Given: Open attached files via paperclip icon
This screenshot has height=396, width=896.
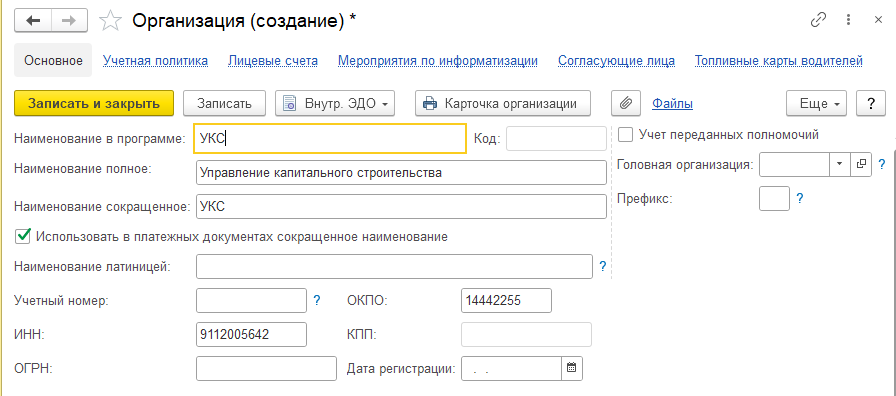Looking at the screenshot, I should pos(626,103).
